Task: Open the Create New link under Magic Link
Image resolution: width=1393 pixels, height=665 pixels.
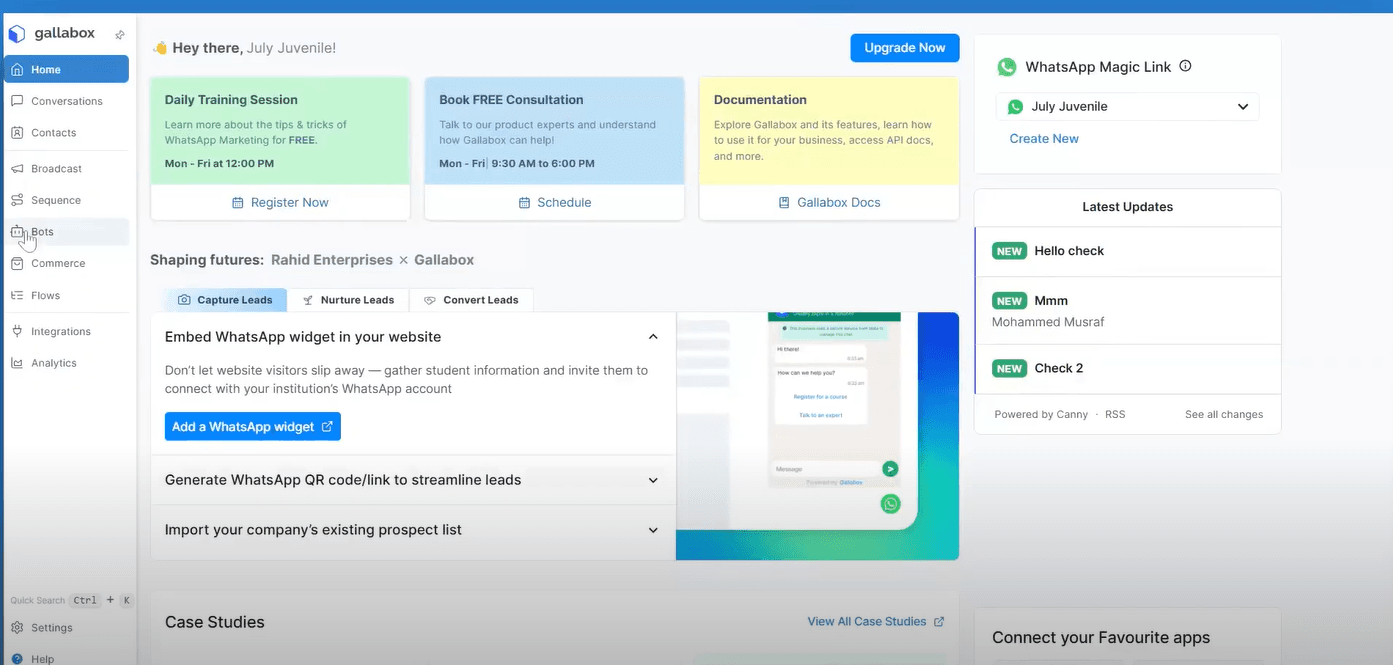Action: click(1044, 138)
